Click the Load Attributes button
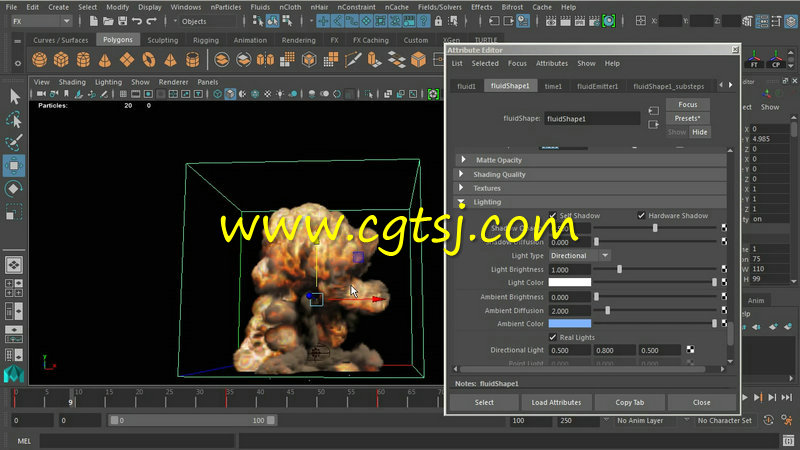The image size is (800, 450). pos(556,402)
